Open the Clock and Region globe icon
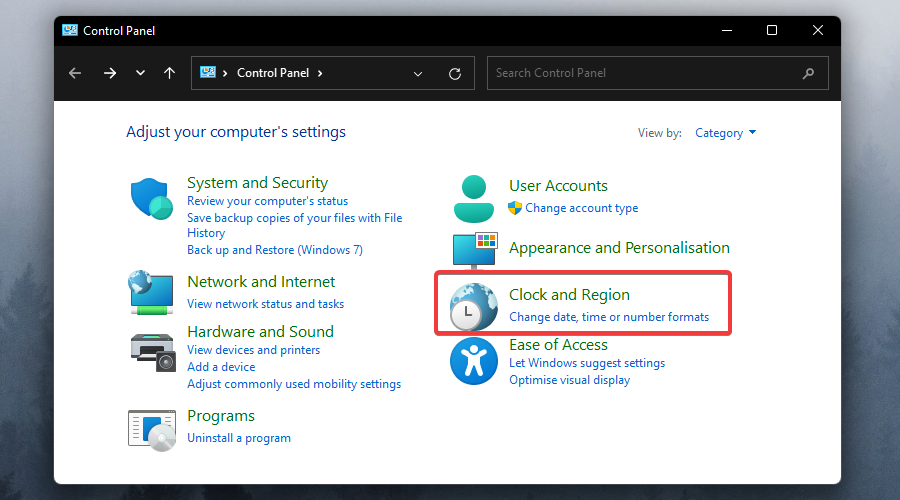 click(474, 307)
